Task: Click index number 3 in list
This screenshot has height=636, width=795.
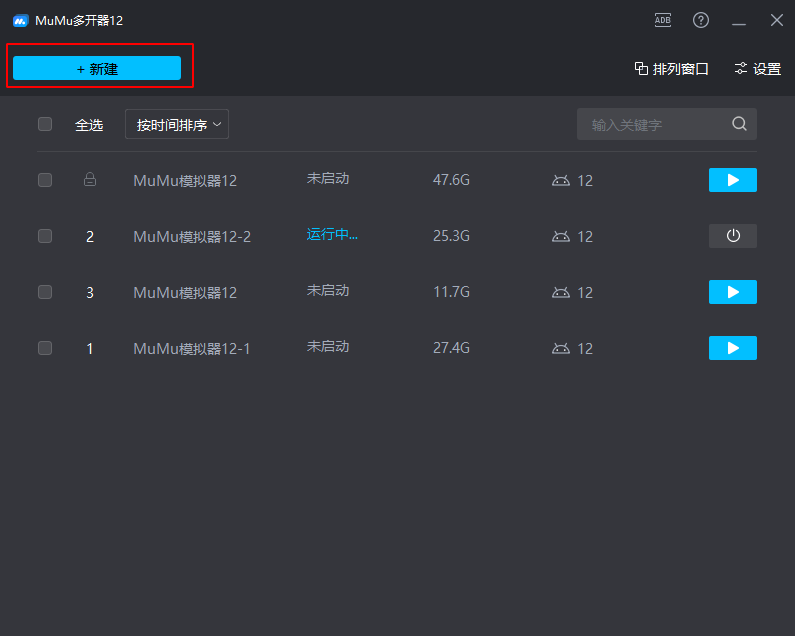Action: point(90,293)
